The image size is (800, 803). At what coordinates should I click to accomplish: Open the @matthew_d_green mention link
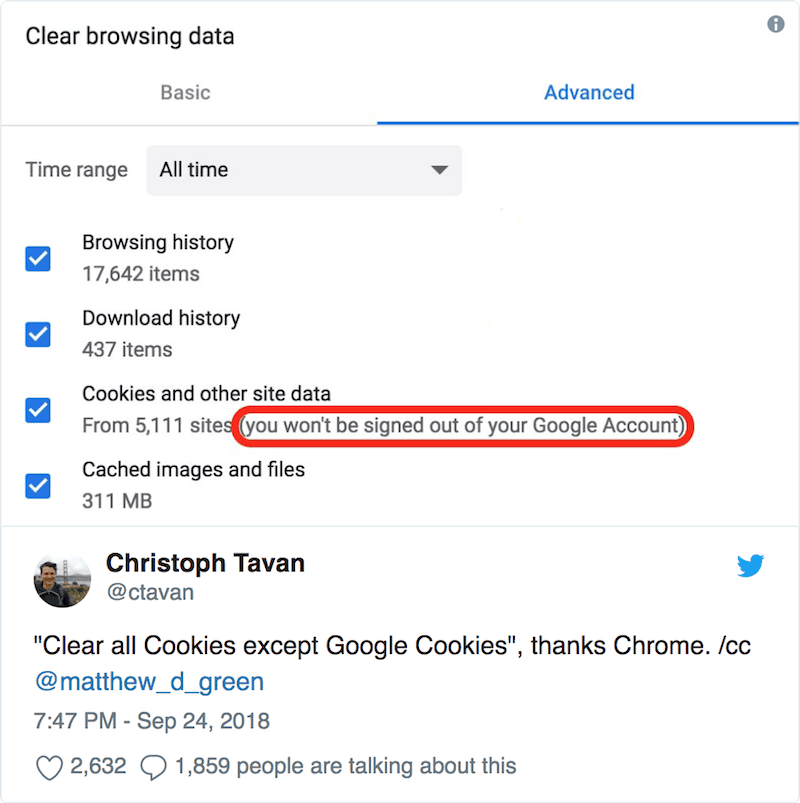click(x=150, y=682)
